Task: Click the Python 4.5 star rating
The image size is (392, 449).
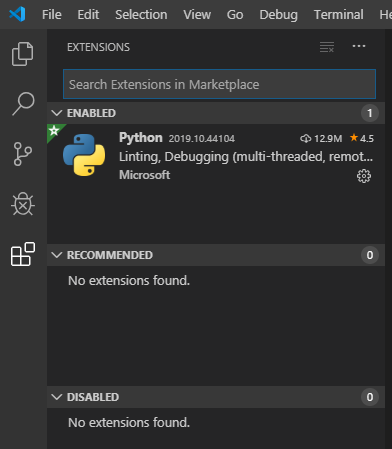Action: tap(362, 138)
